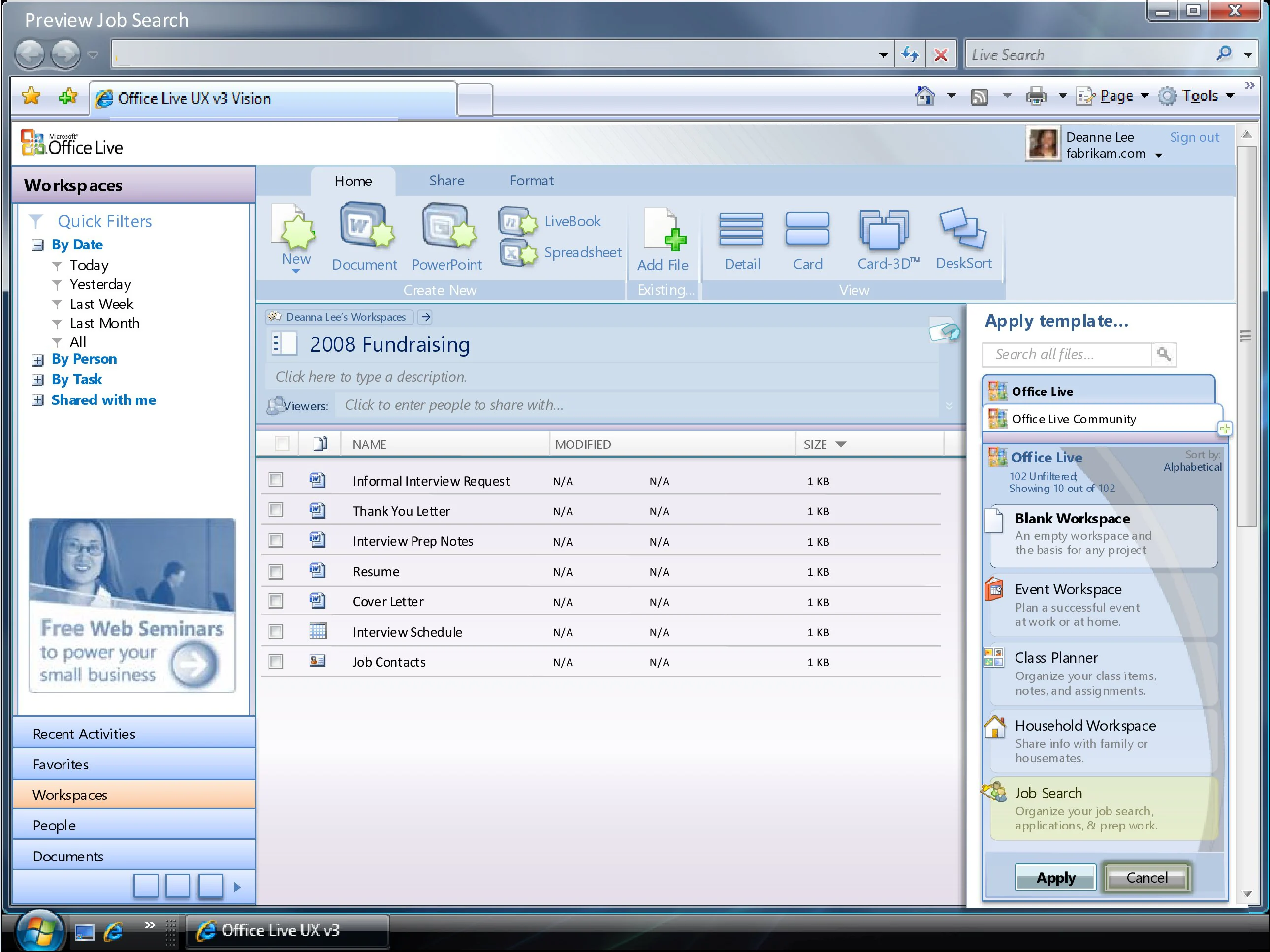Image resolution: width=1270 pixels, height=952 pixels.
Task: Click the template search magnifier icon
Action: click(x=1164, y=354)
